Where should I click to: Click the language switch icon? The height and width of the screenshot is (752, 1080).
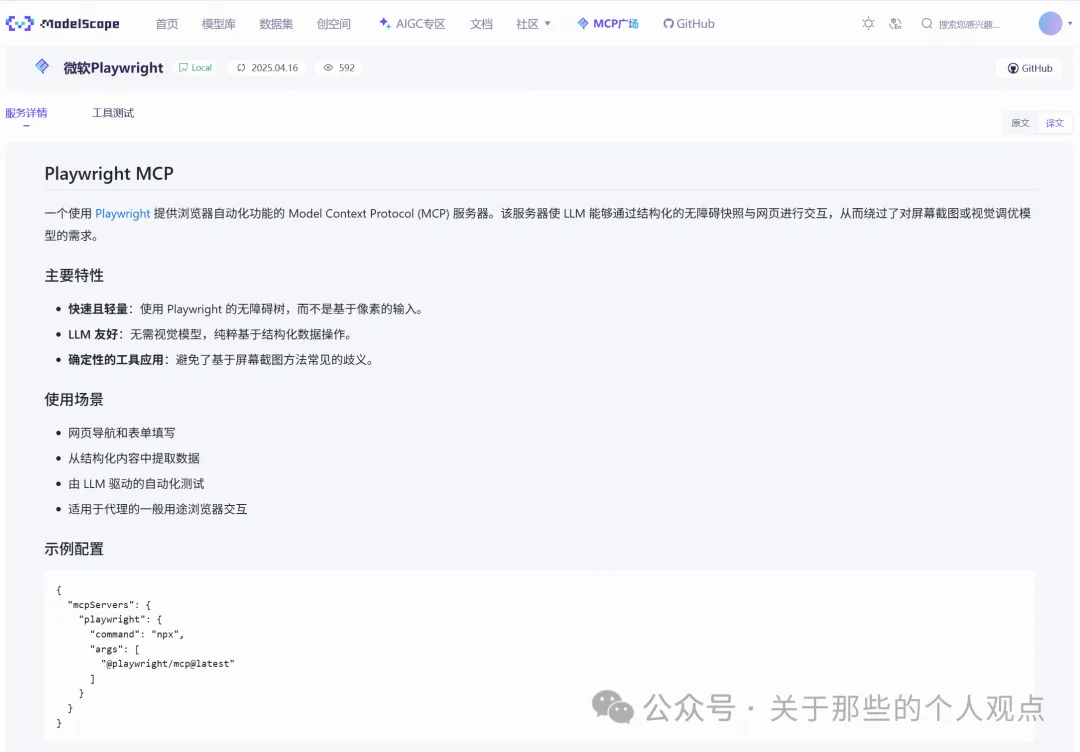tap(895, 23)
